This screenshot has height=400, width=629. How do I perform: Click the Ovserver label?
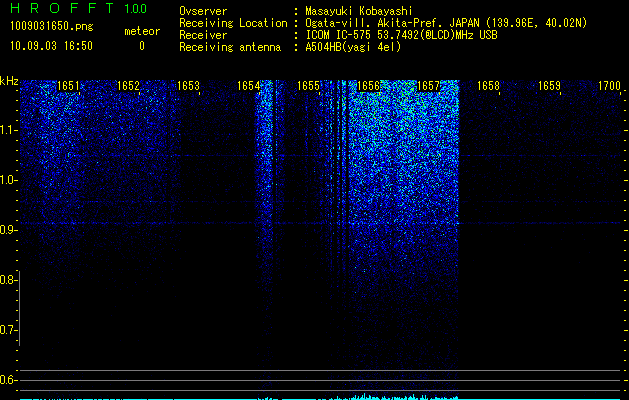203,11
